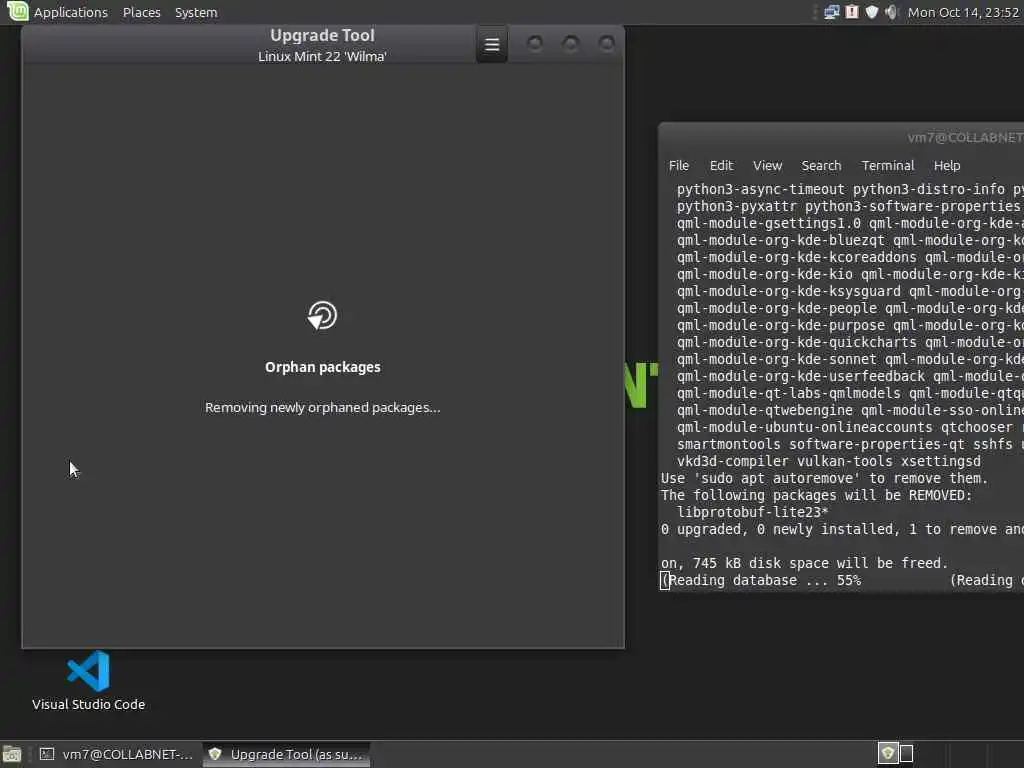Click the show desktop button in the bottom panel
The height and width of the screenshot is (768, 1024).
[x=12, y=754]
